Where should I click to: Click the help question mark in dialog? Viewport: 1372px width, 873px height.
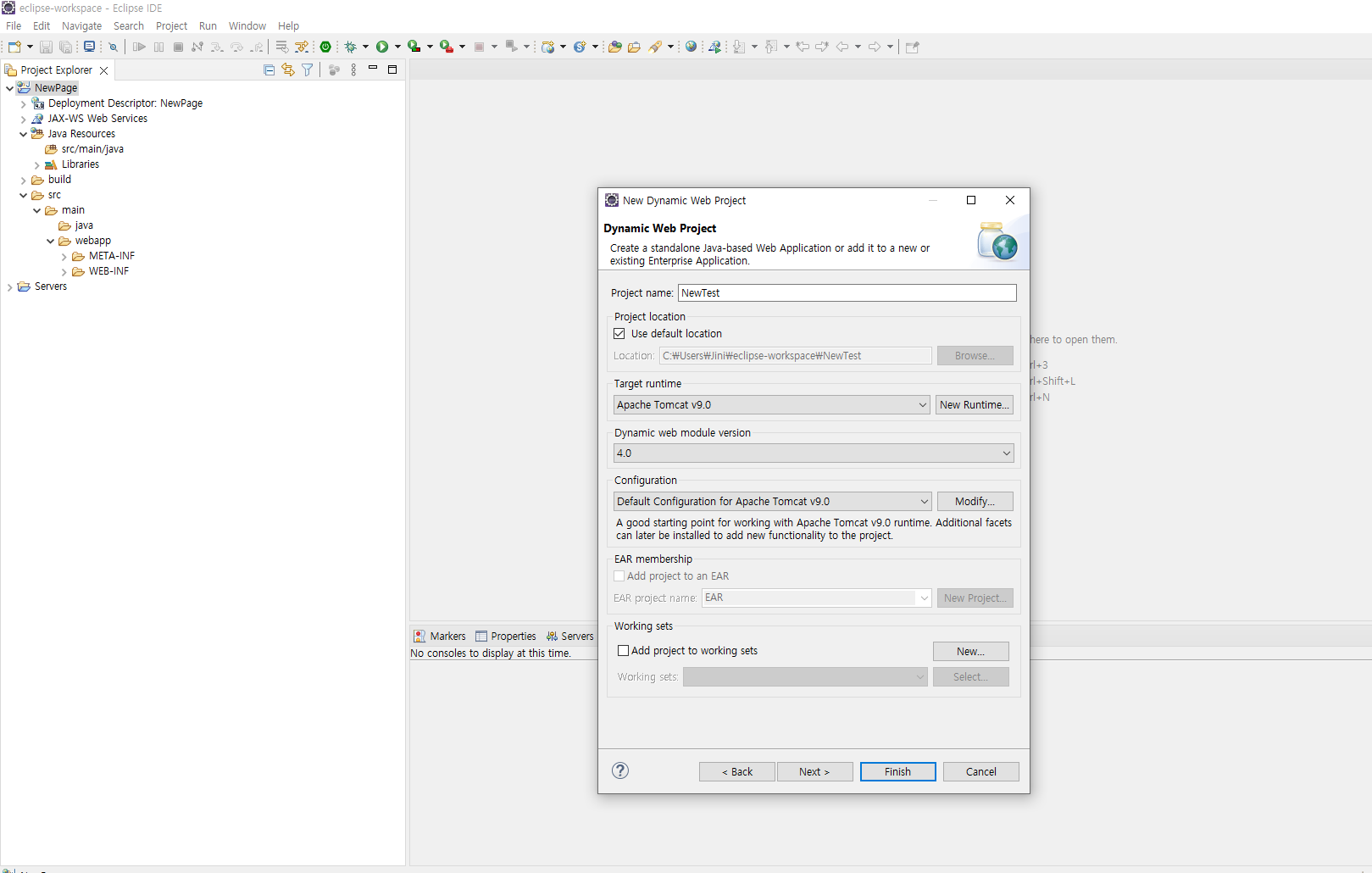620,770
